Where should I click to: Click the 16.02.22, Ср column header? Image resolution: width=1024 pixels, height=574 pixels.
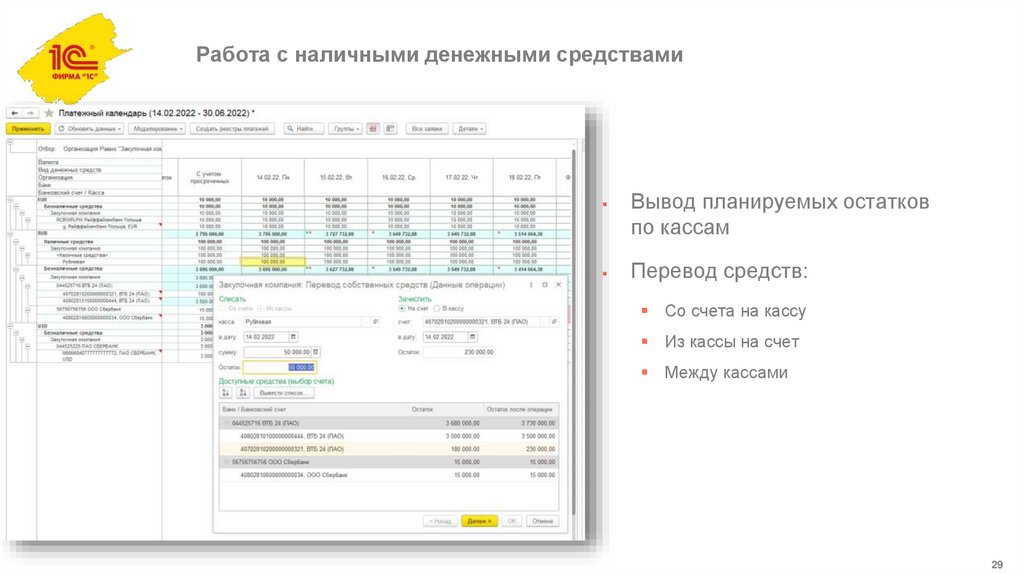click(398, 178)
